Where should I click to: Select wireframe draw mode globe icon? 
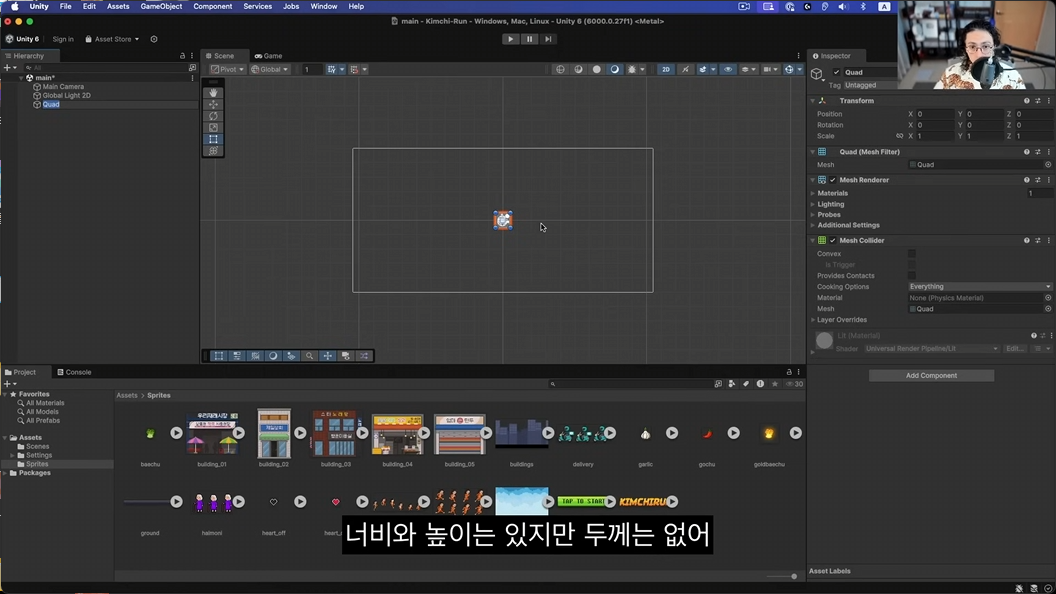tap(560, 69)
